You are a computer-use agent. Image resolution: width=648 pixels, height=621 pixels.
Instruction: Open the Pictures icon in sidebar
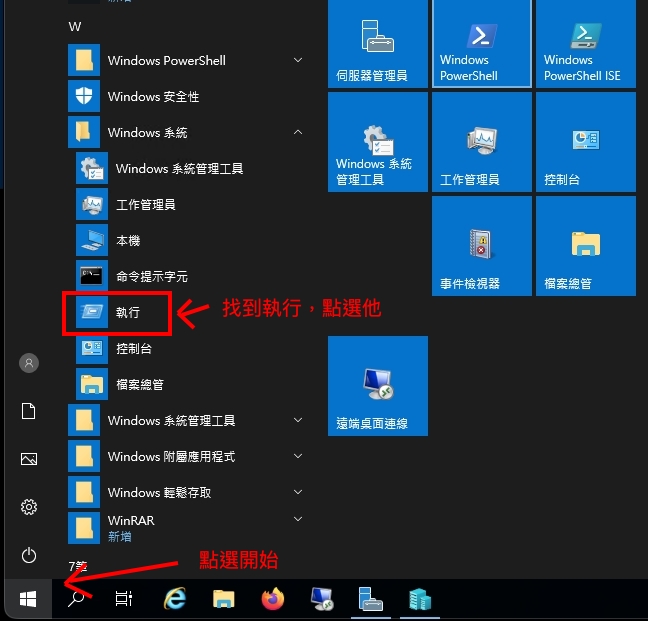pos(29,459)
